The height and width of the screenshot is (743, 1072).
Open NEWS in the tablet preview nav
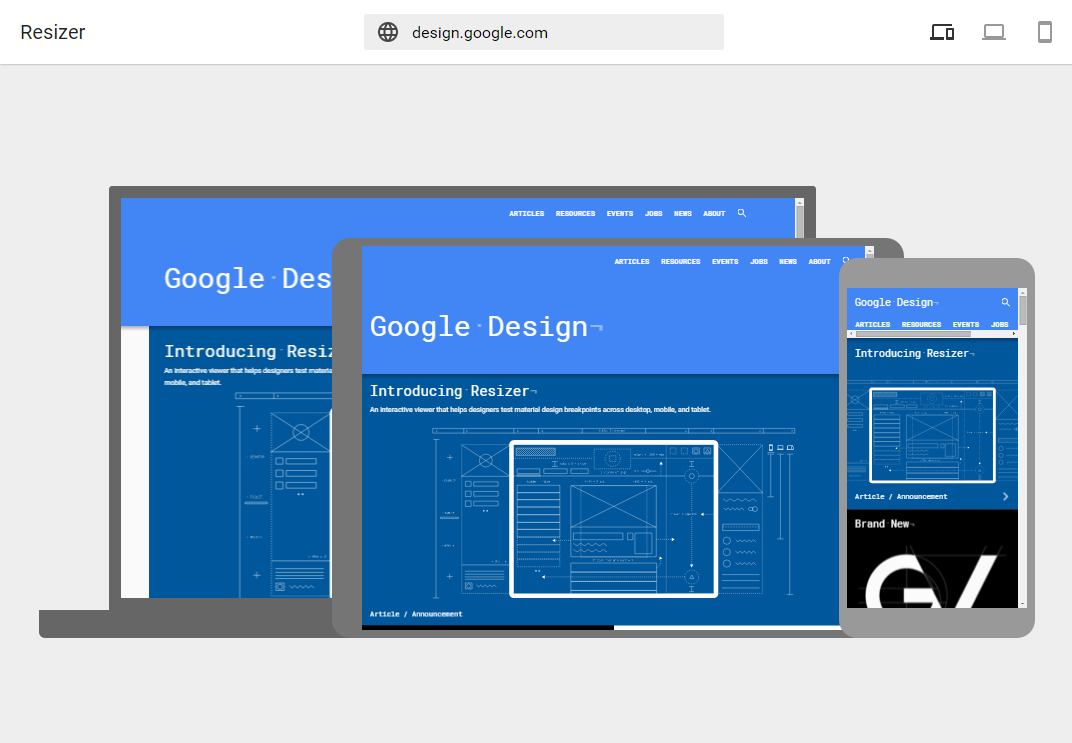[788, 262]
